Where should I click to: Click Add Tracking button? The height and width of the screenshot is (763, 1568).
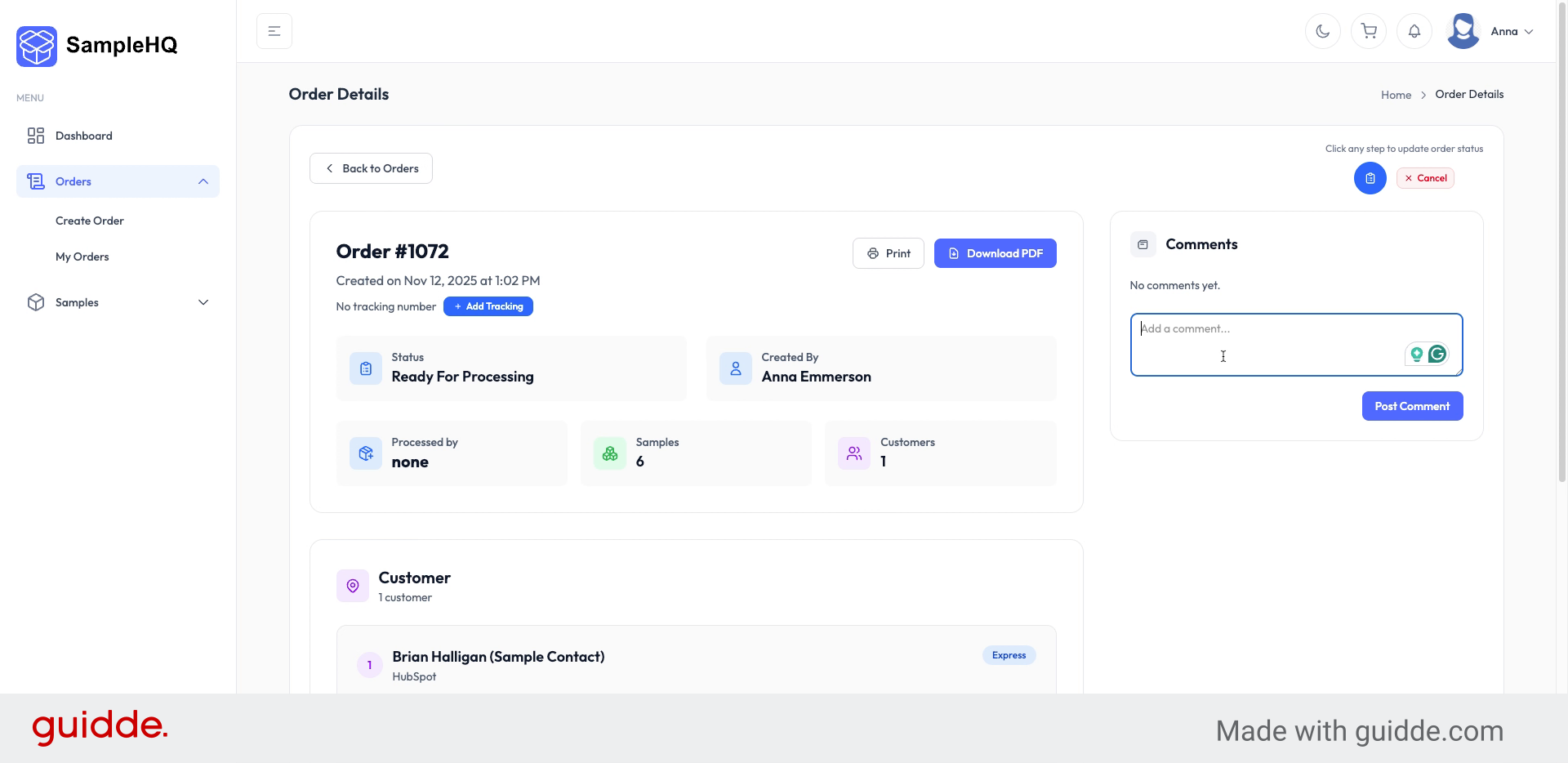tap(488, 306)
